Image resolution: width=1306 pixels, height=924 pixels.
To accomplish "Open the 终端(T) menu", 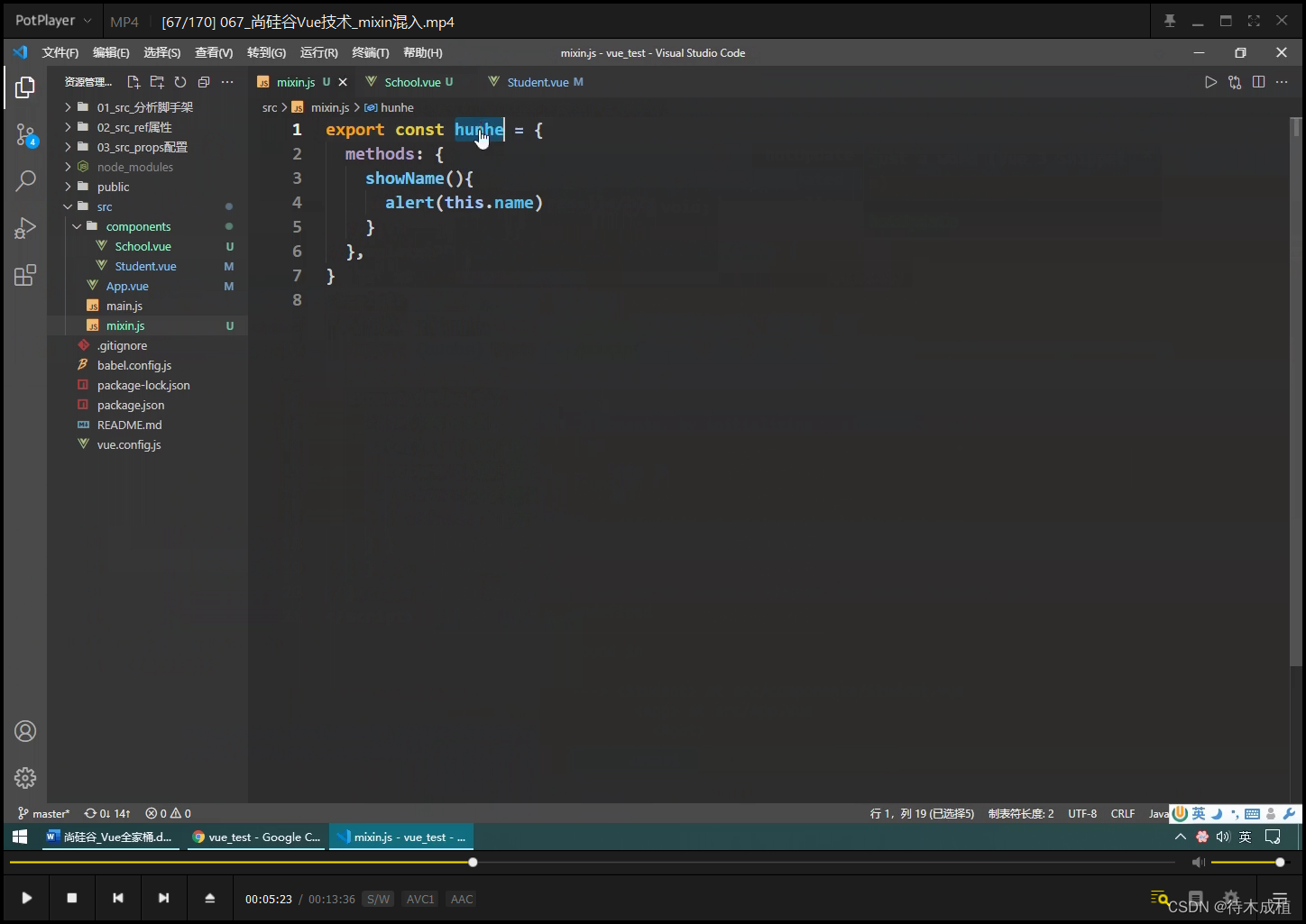I will pyautogui.click(x=371, y=53).
